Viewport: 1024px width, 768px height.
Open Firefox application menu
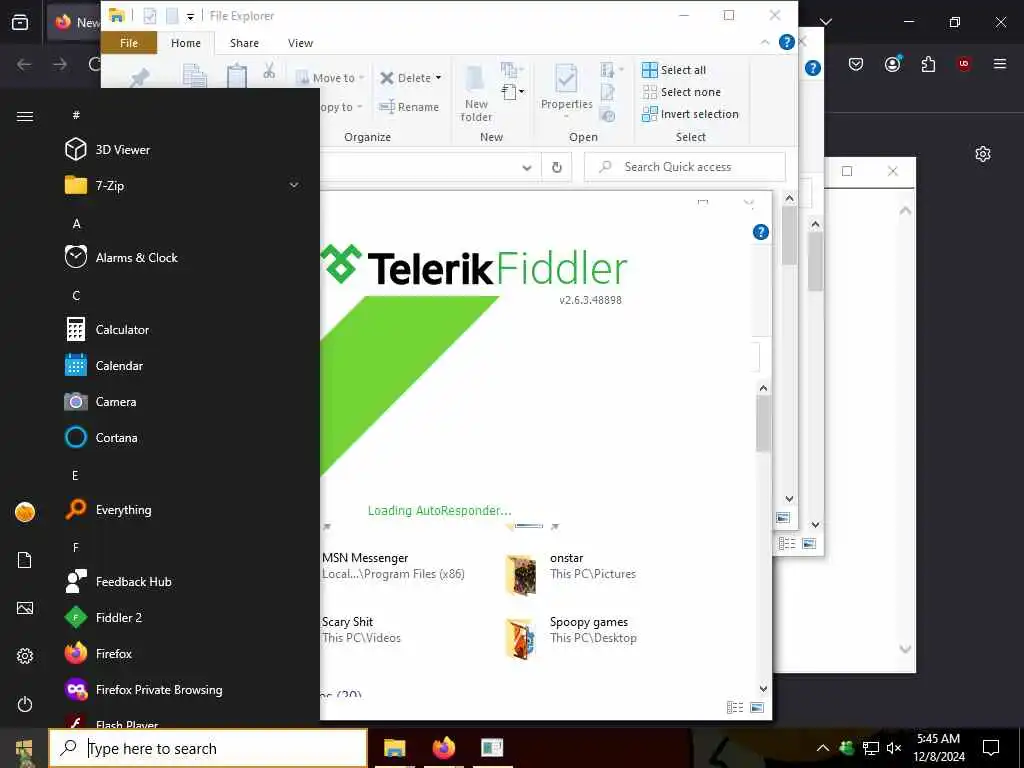click(1000, 63)
